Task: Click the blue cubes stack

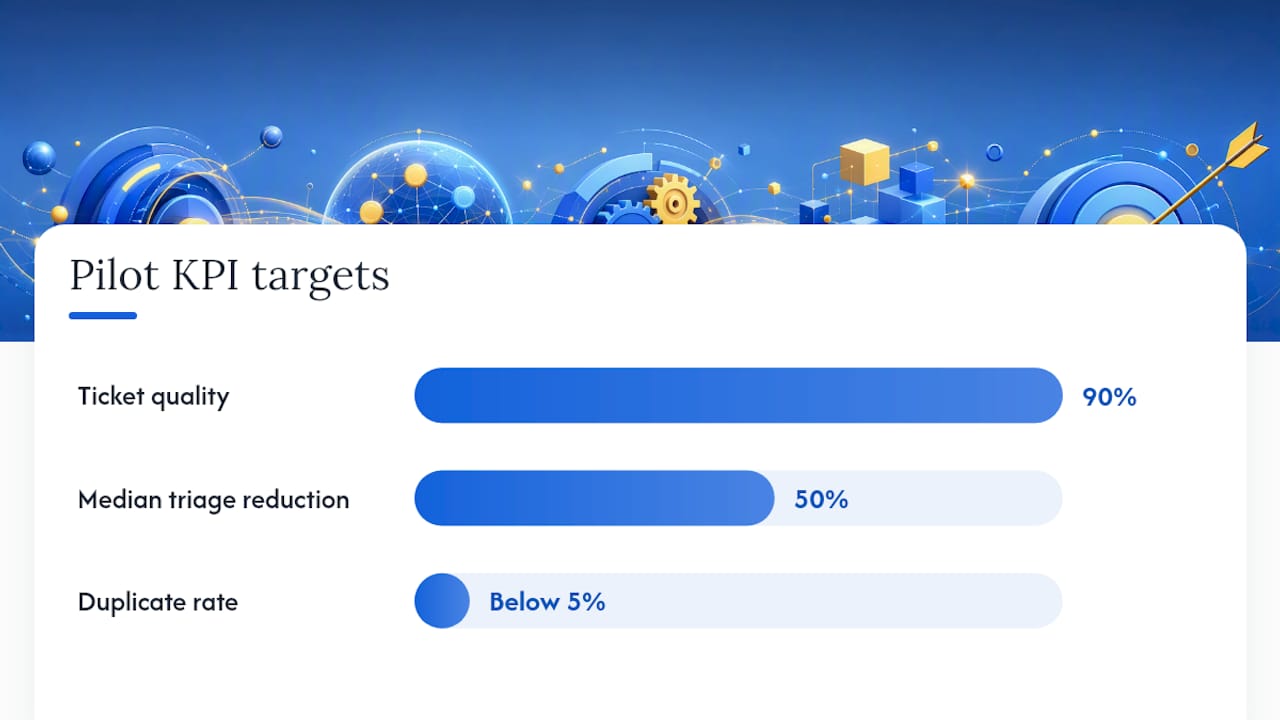Action: coord(908,196)
